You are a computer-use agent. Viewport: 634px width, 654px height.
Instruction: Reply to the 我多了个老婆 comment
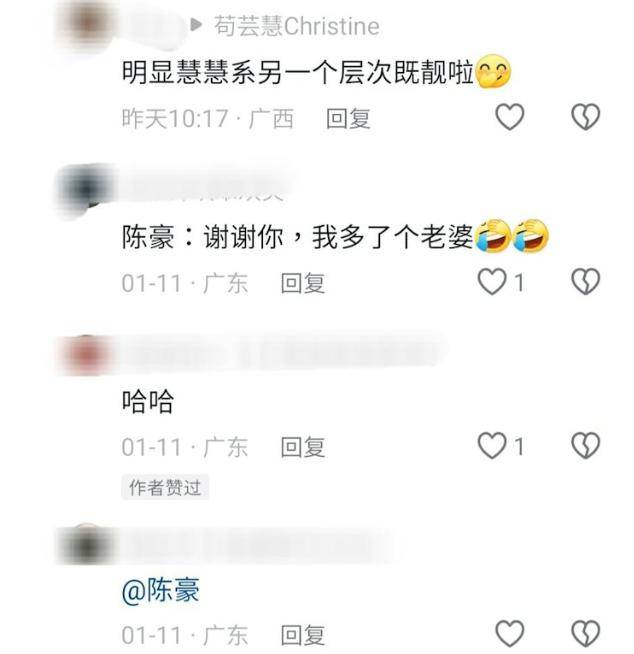pyautogui.click(x=303, y=283)
